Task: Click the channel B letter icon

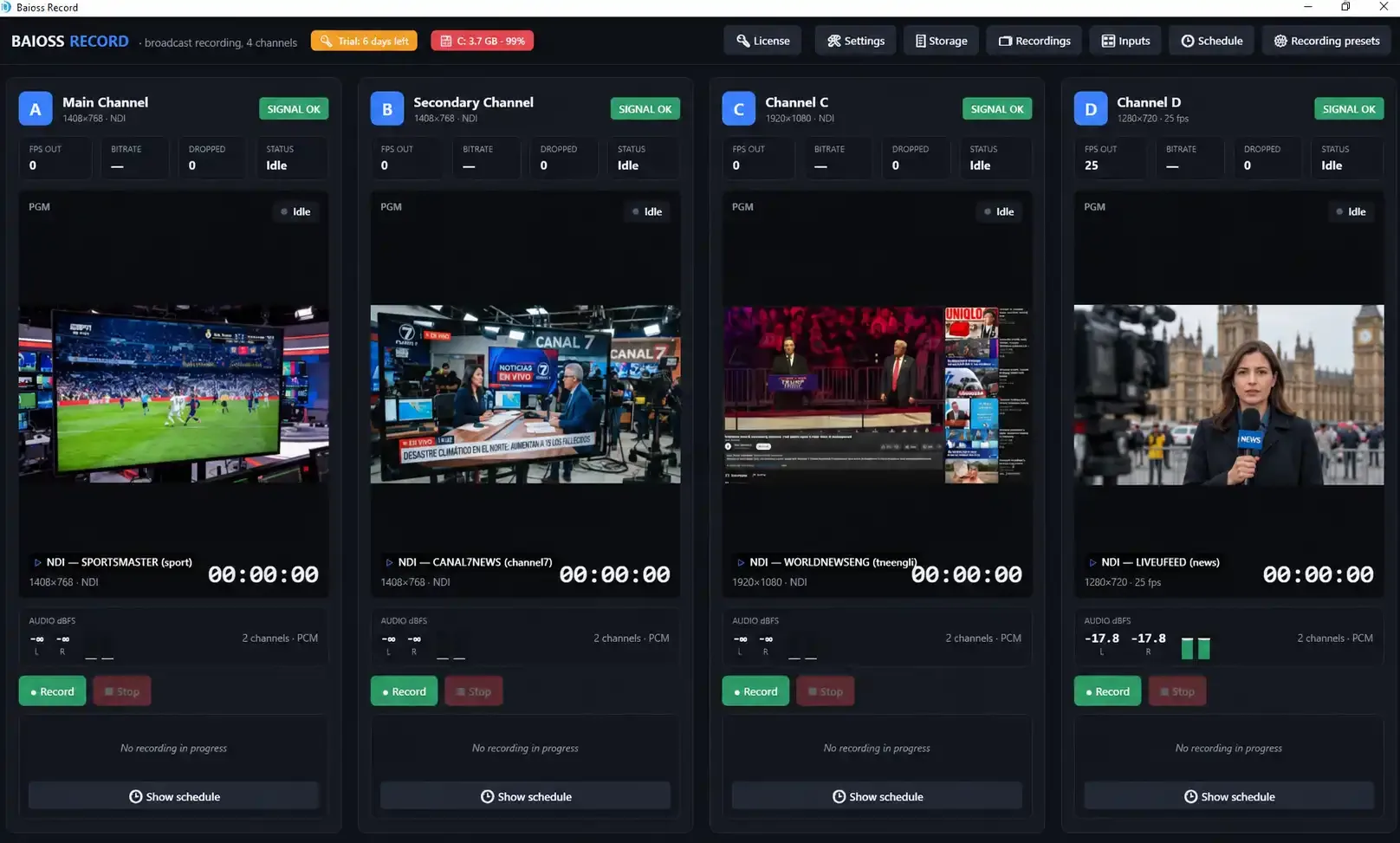Action: tap(387, 109)
